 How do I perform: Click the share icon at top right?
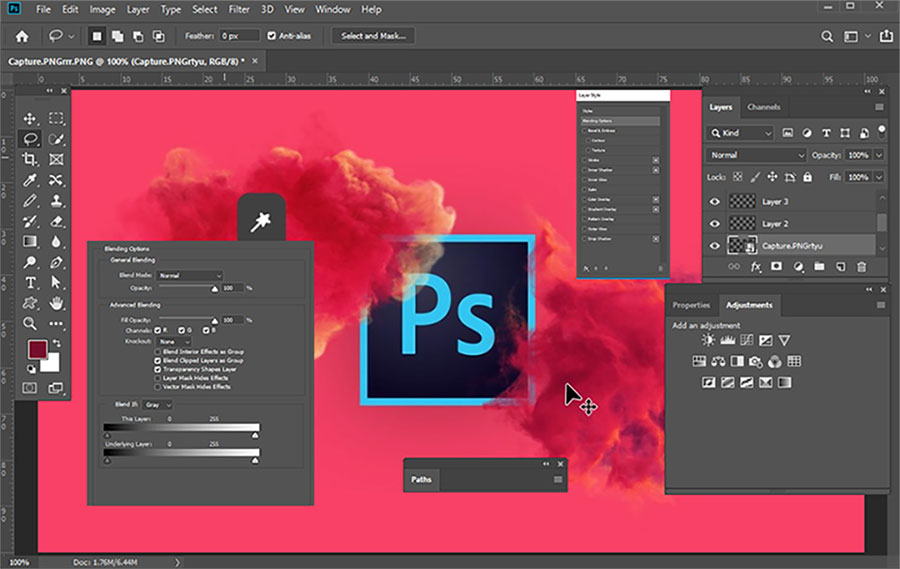click(886, 36)
